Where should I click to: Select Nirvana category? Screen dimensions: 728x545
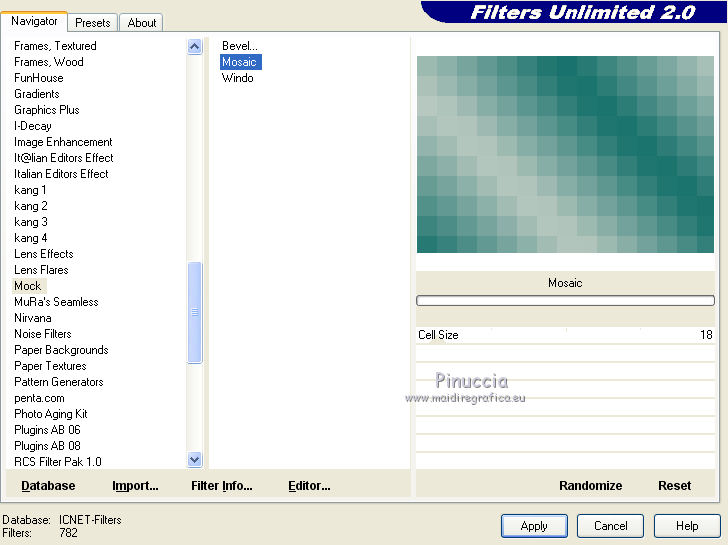[32, 318]
